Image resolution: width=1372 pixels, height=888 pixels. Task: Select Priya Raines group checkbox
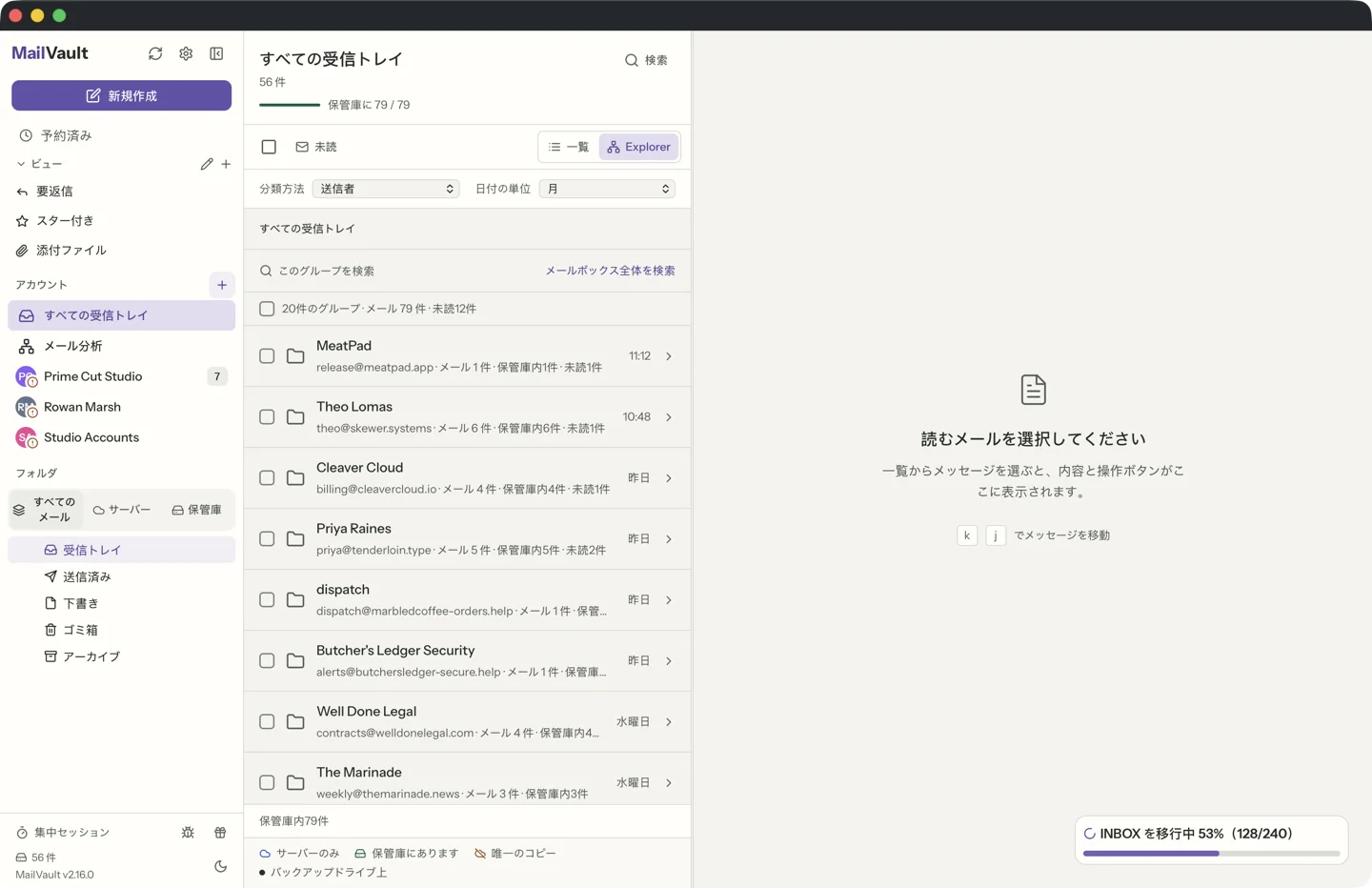click(267, 539)
